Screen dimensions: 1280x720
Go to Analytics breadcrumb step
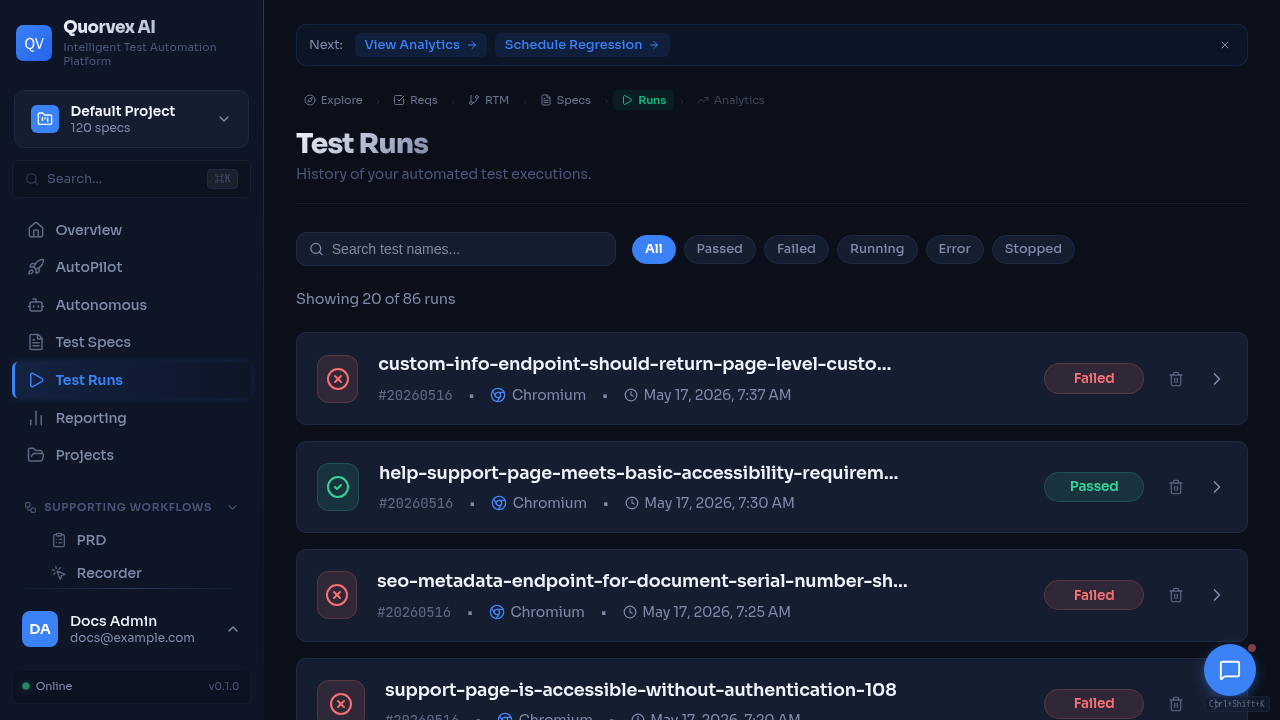click(731, 100)
